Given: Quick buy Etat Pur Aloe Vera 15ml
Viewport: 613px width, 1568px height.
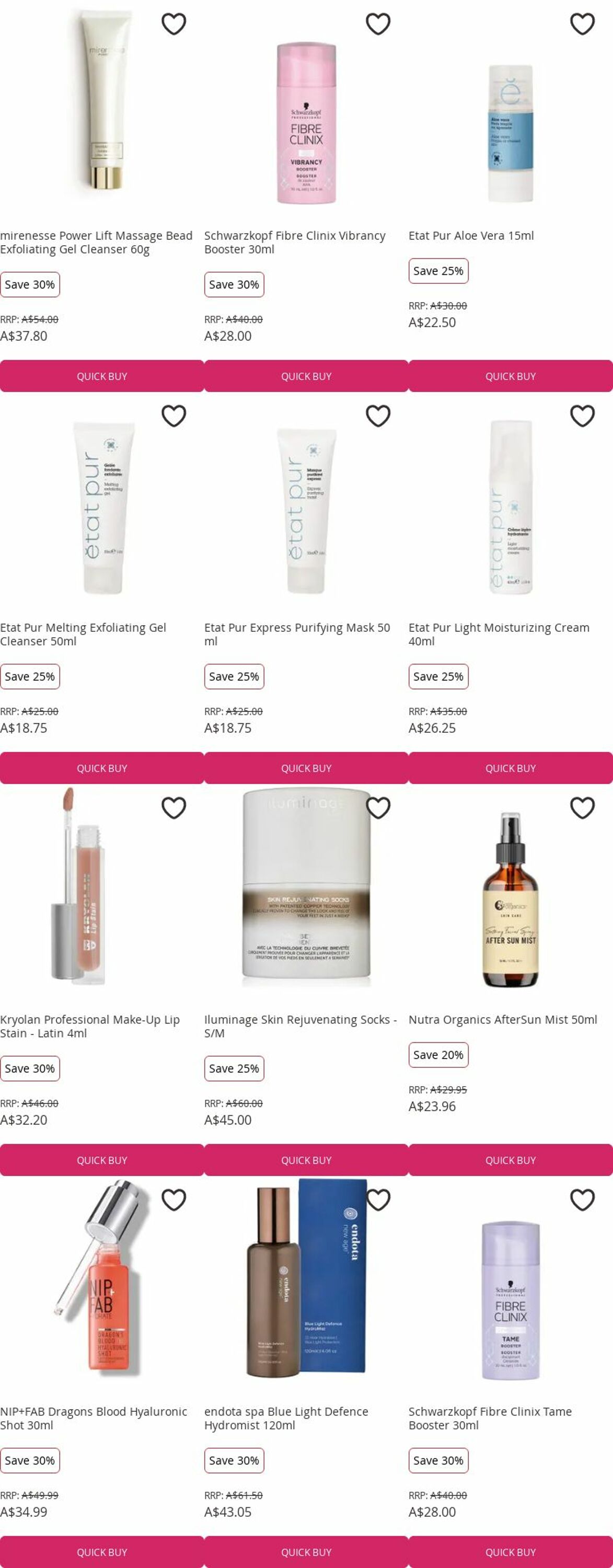Looking at the screenshot, I should pyautogui.click(x=511, y=376).
